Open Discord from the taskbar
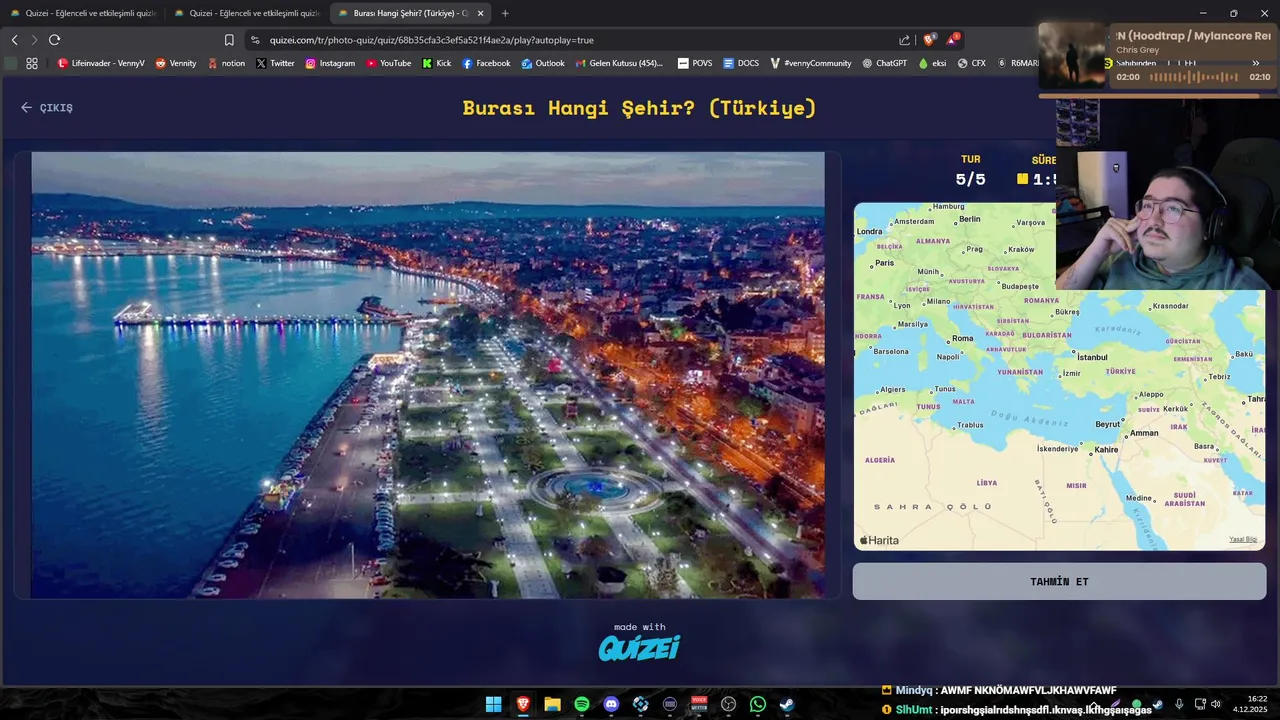The image size is (1280, 720). [x=611, y=704]
